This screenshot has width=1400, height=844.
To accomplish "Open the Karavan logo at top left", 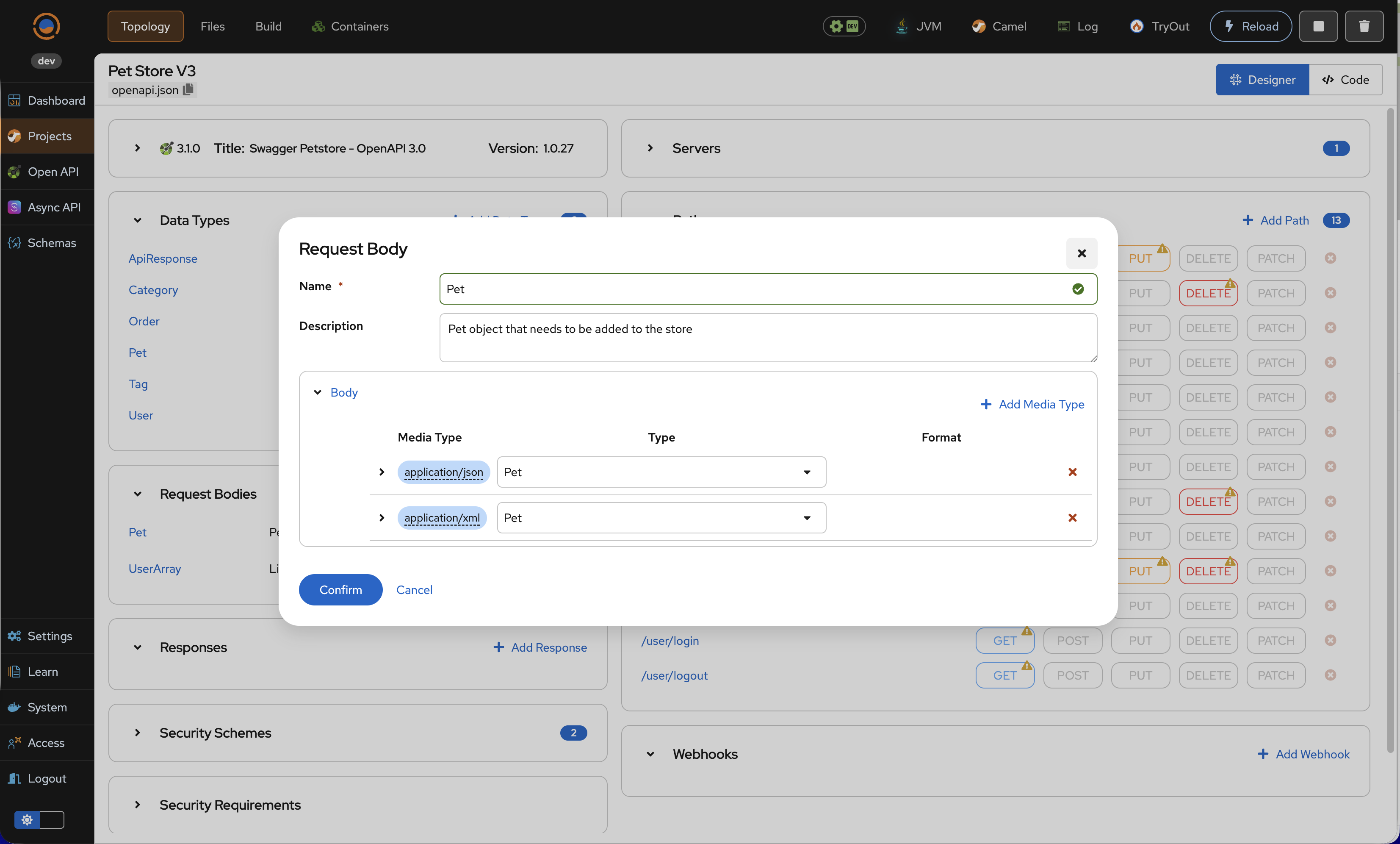I will [x=46, y=26].
